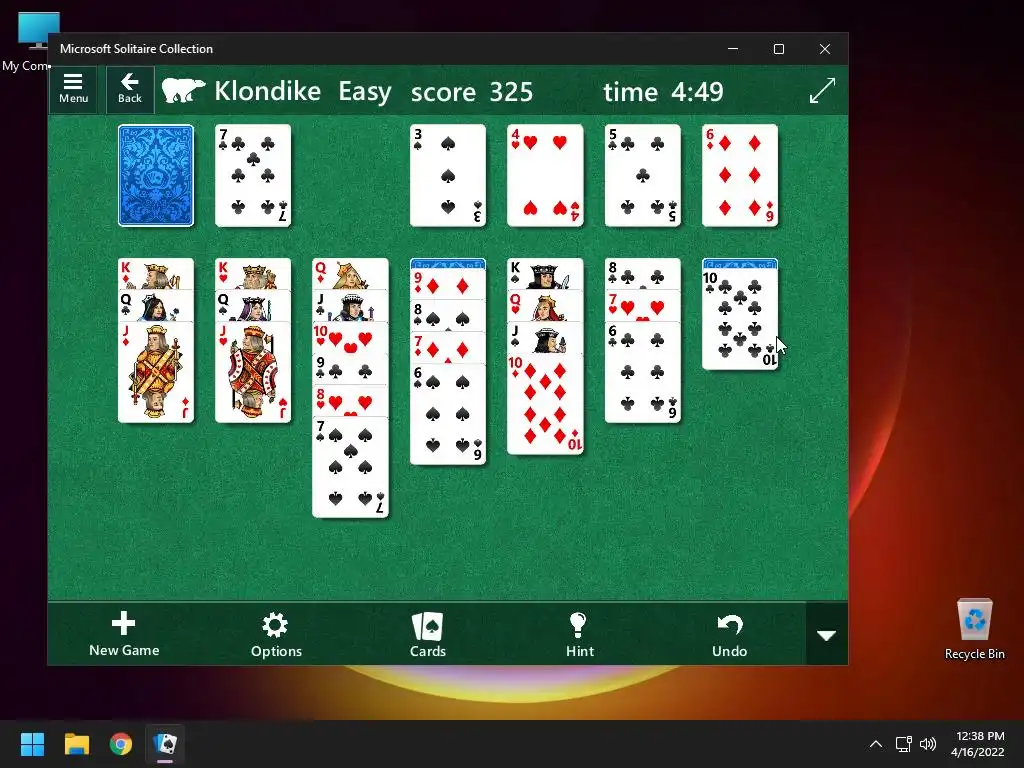1024x768 pixels.
Task: Click the 6 of diamonds foundation pile
Action: tap(740, 176)
